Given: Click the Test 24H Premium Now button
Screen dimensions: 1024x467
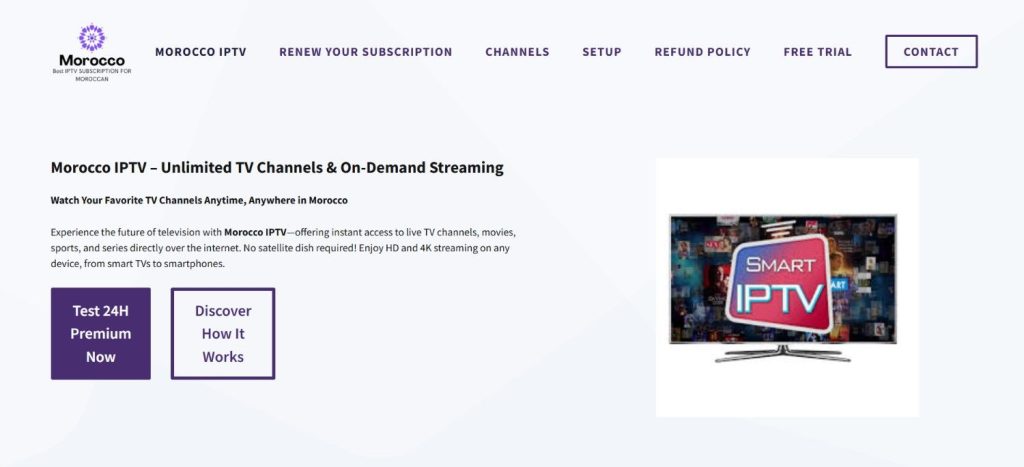Looking at the screenshot, I should [x=101, y=334].
